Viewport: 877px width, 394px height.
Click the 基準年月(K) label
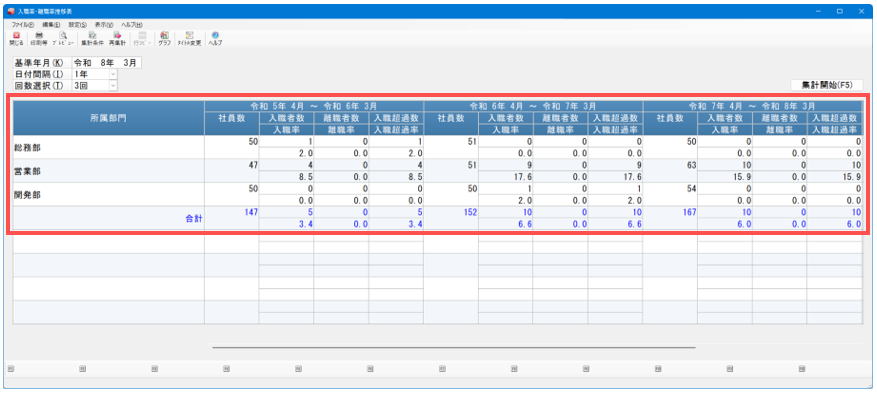tap(39, 63)
